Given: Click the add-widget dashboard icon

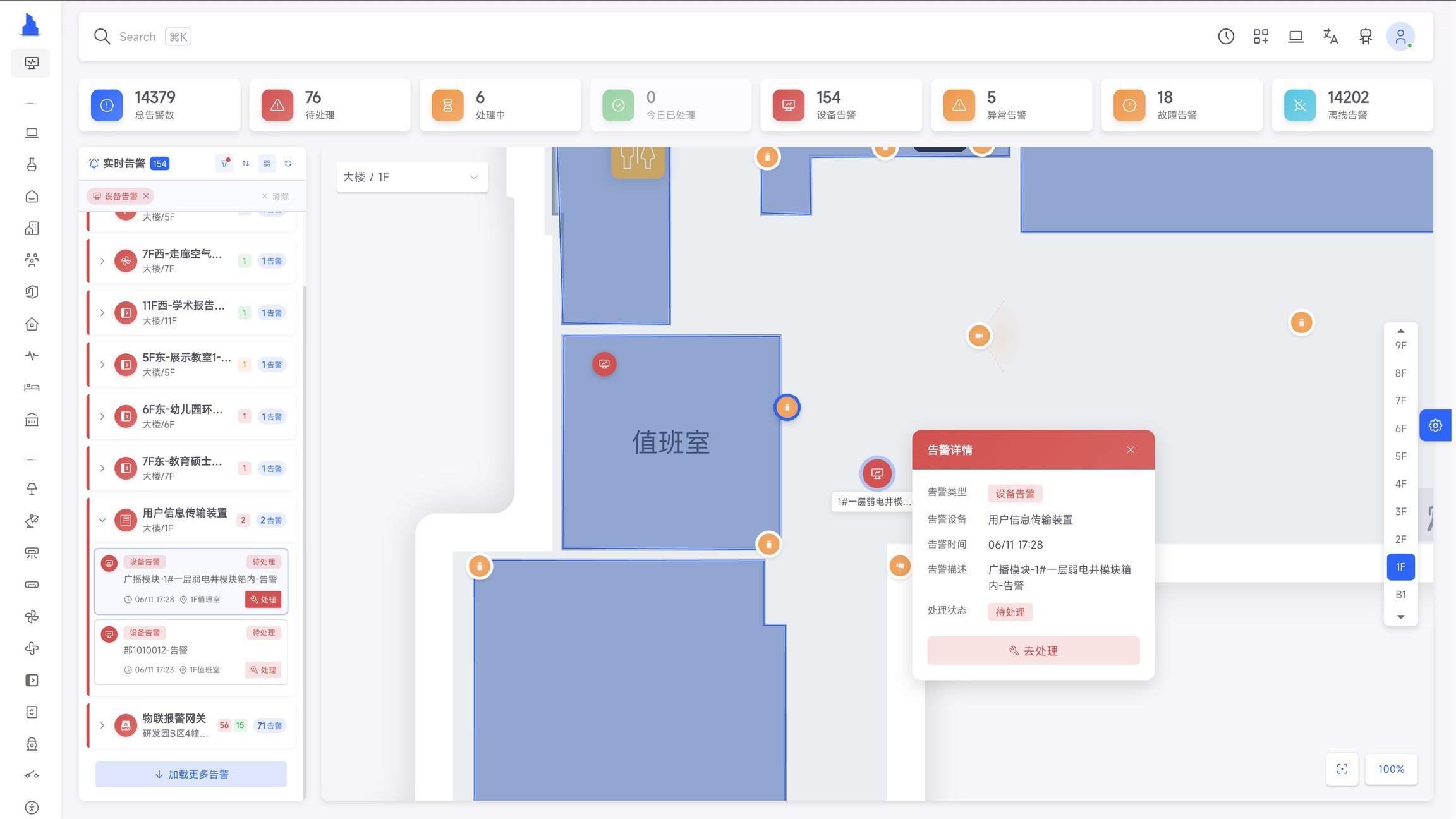Looking at the screenshot, I should coord(1261,37).
